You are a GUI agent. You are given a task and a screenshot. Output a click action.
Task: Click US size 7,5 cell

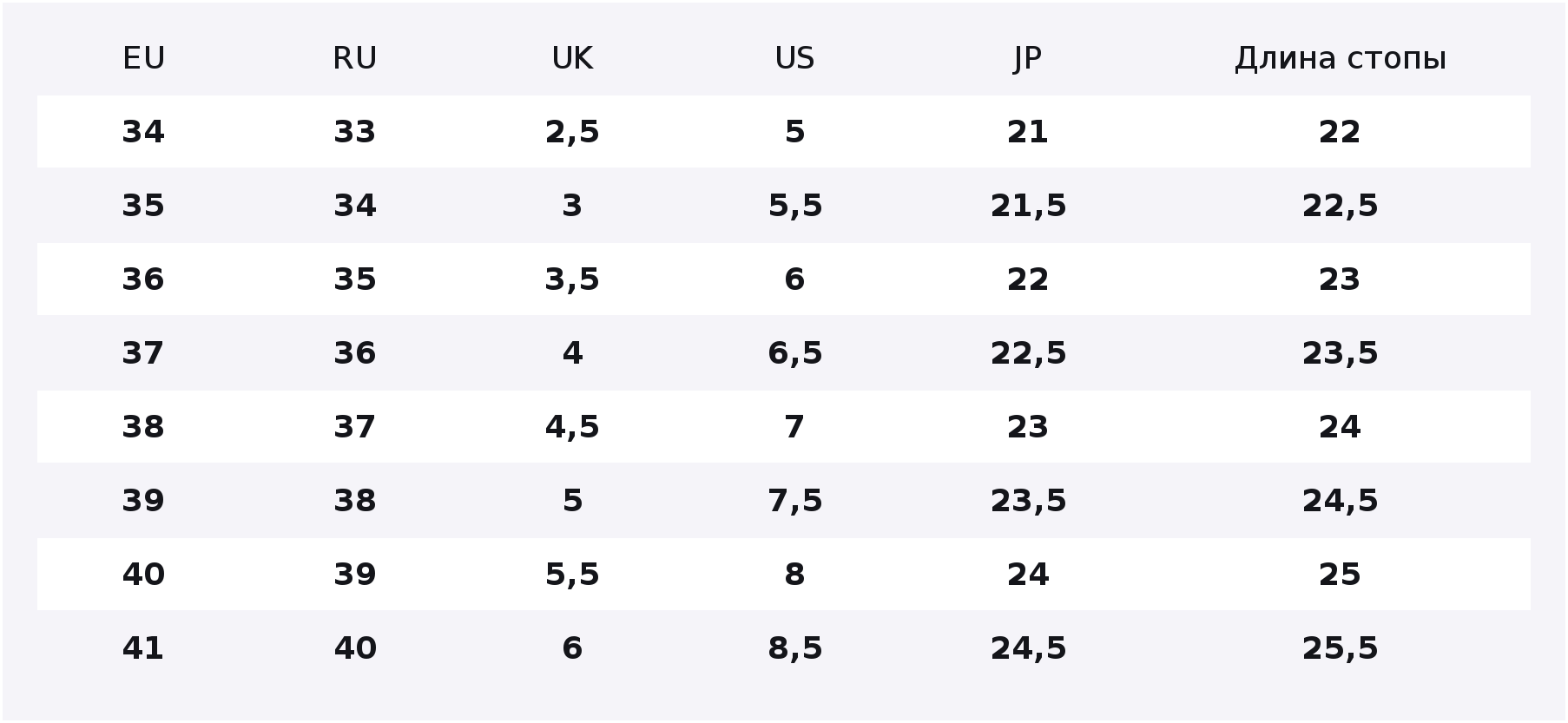pos(794,501)
